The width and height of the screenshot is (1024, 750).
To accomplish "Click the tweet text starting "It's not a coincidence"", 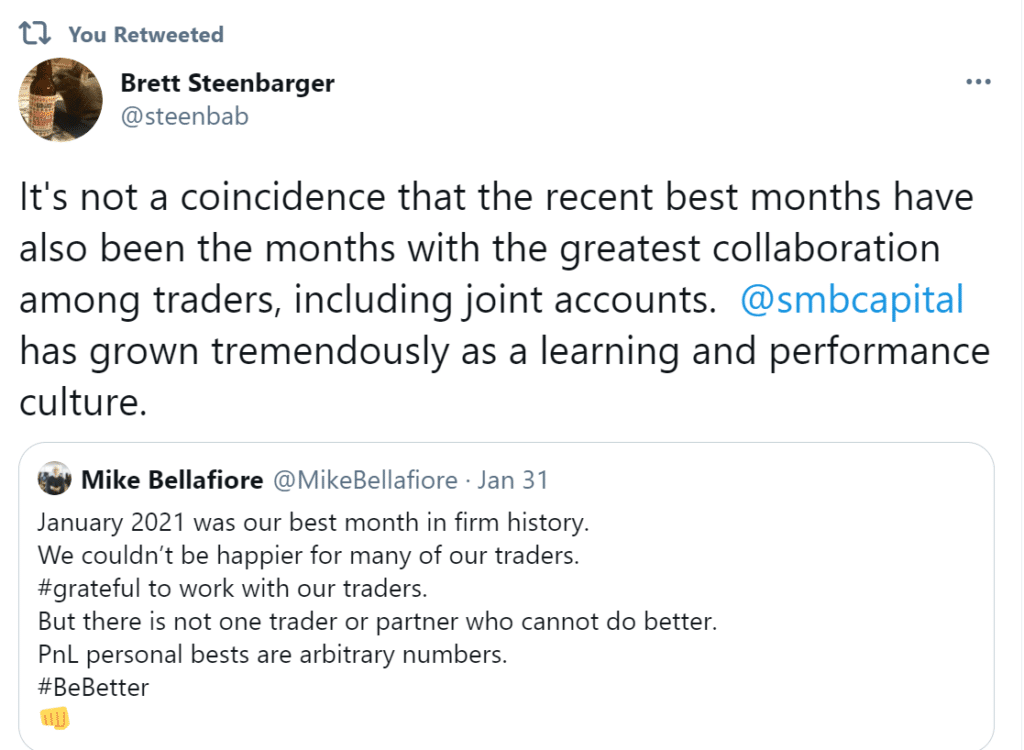I will (x=504, y=299).
